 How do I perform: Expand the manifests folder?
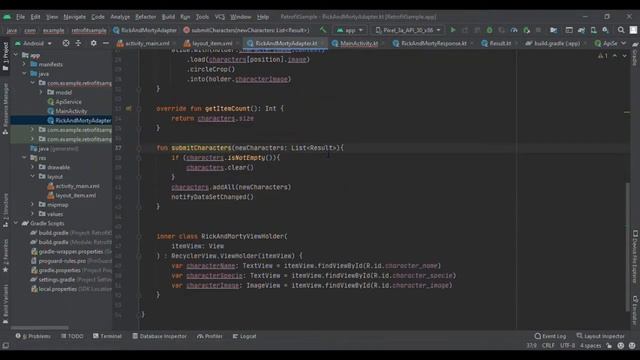coord(24,64)
